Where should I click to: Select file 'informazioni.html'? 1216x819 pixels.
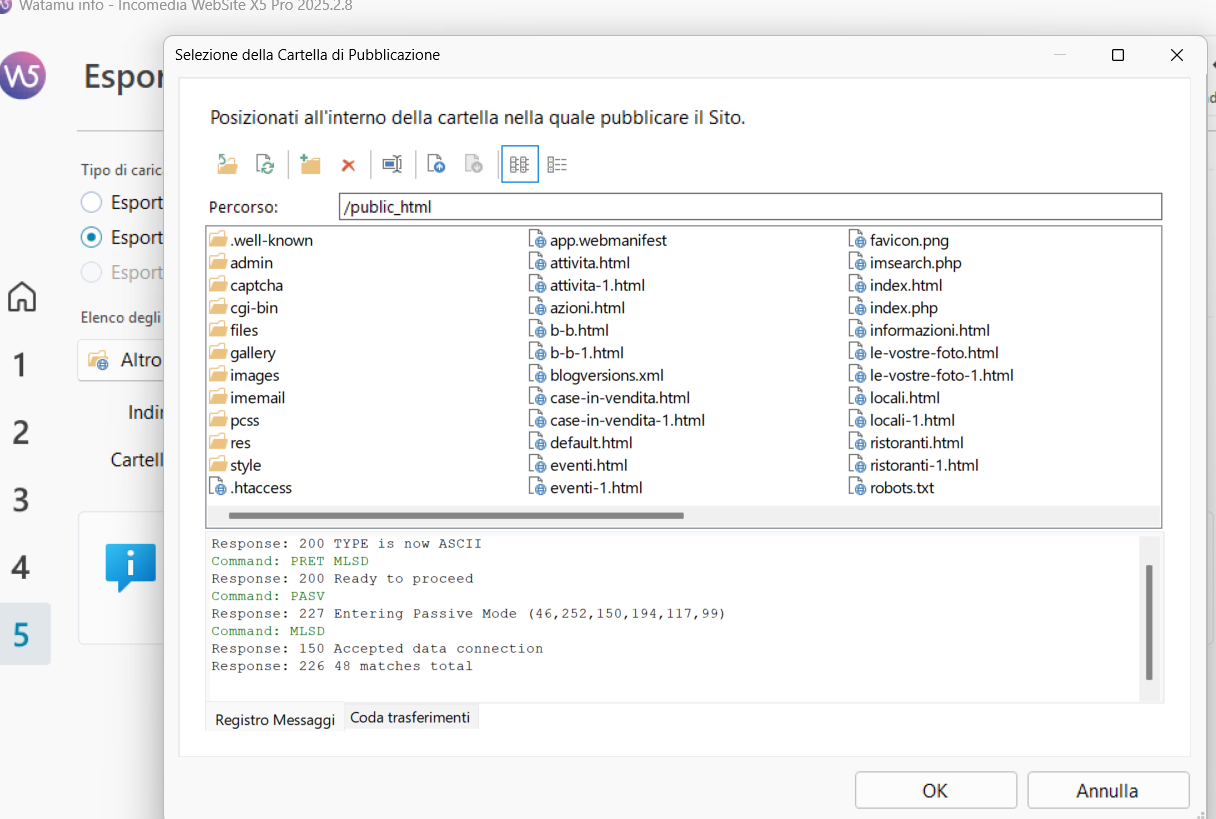930,330
